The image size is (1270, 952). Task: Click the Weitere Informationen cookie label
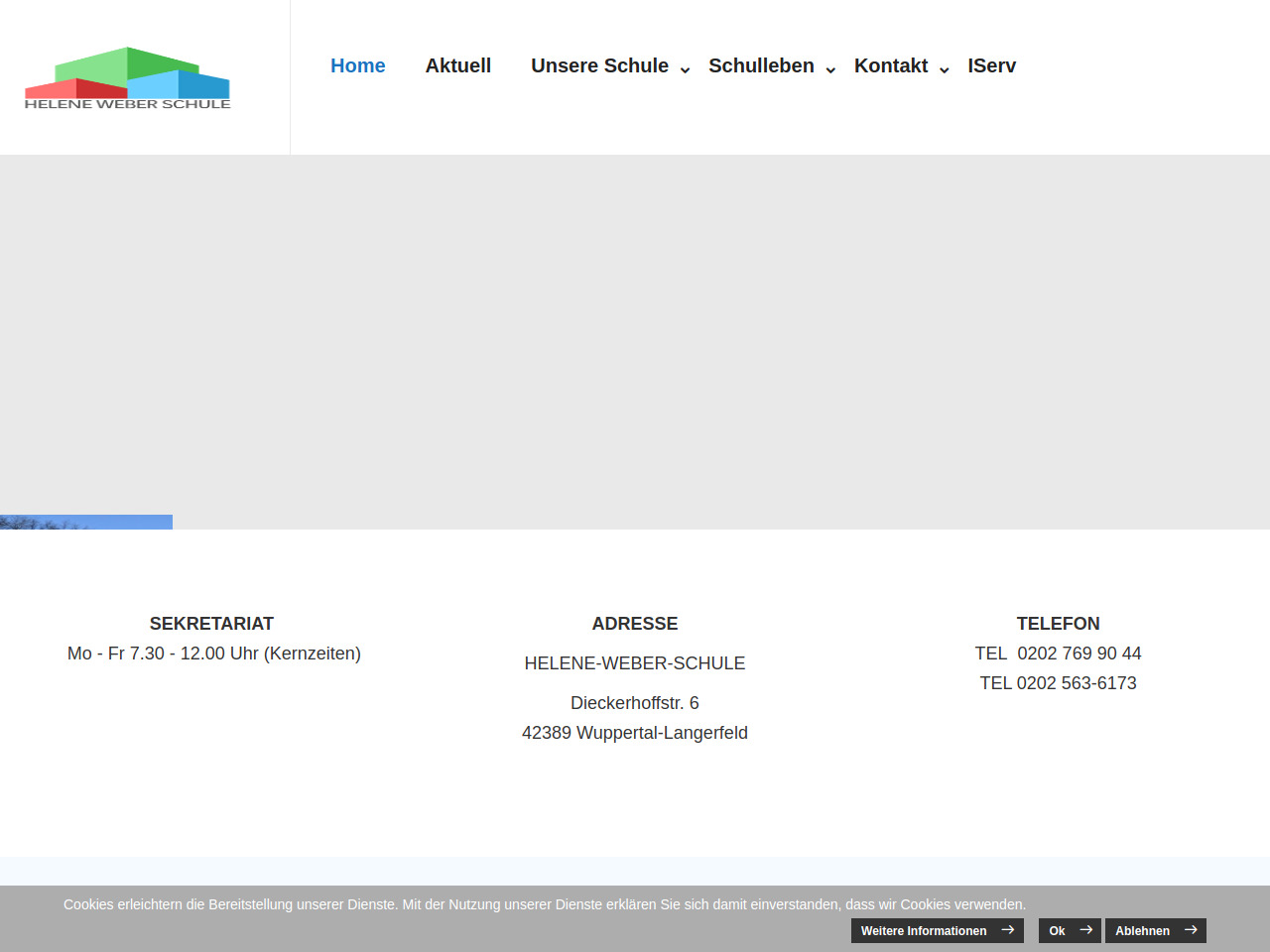pos(923,931)
